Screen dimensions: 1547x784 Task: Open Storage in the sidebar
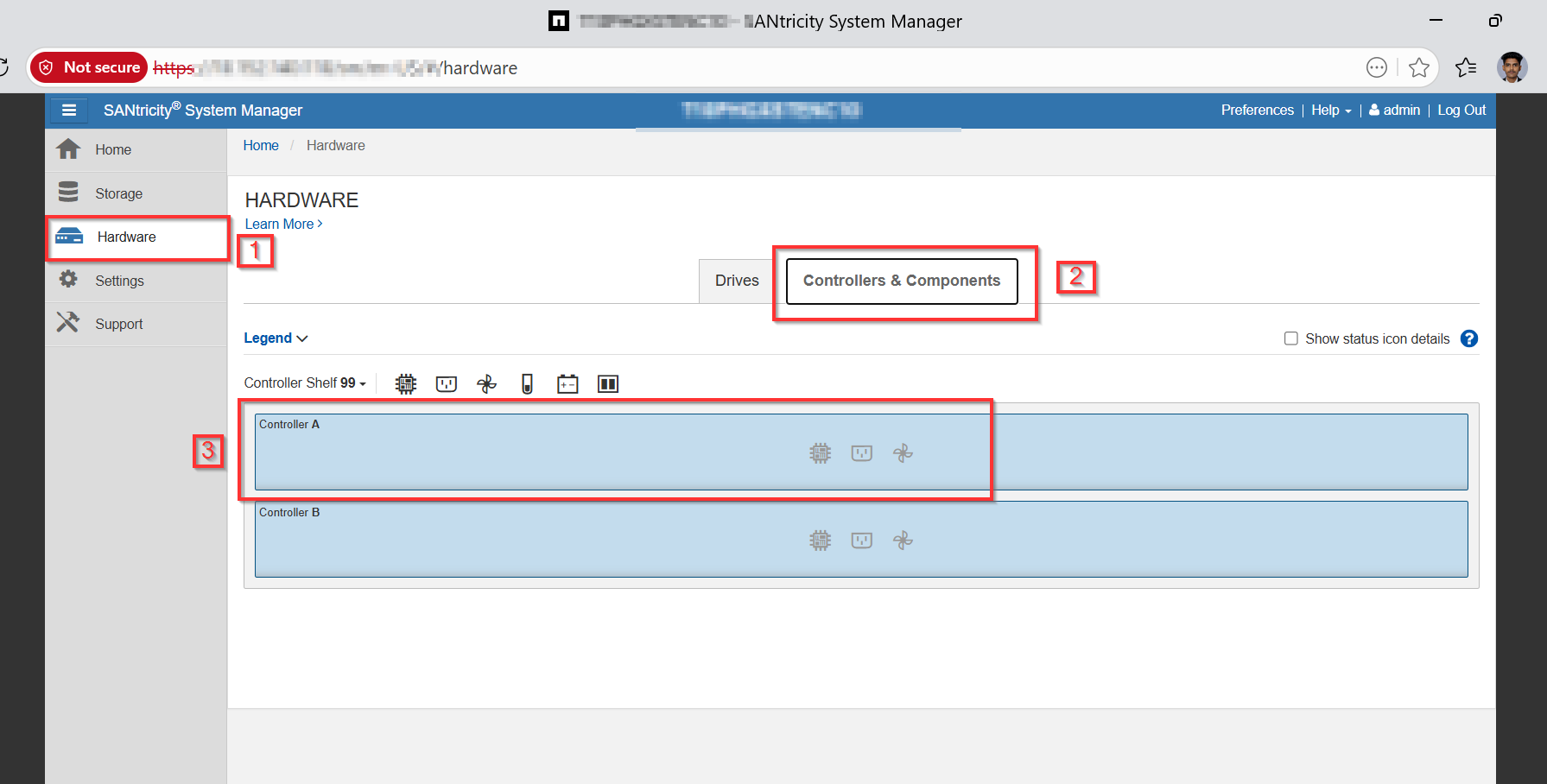[118, 193]
